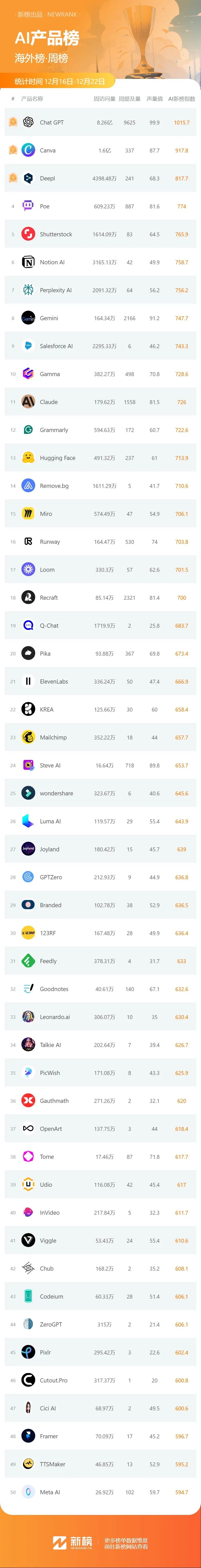Click the AI新榜指数 column header
The height and width of the screenshot is (1568, 201).
coord(182,99)
